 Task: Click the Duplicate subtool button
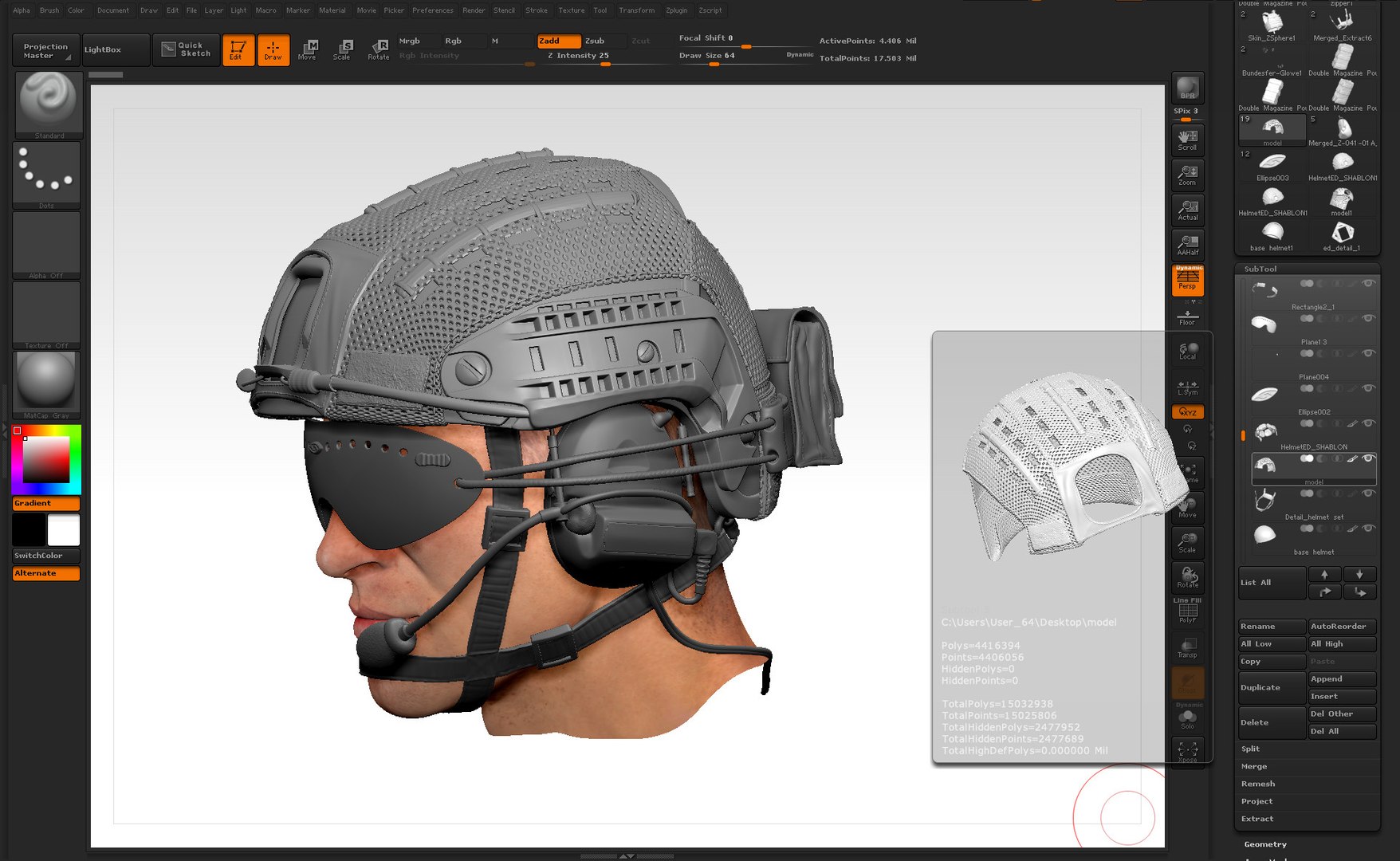coord(1272,687)
